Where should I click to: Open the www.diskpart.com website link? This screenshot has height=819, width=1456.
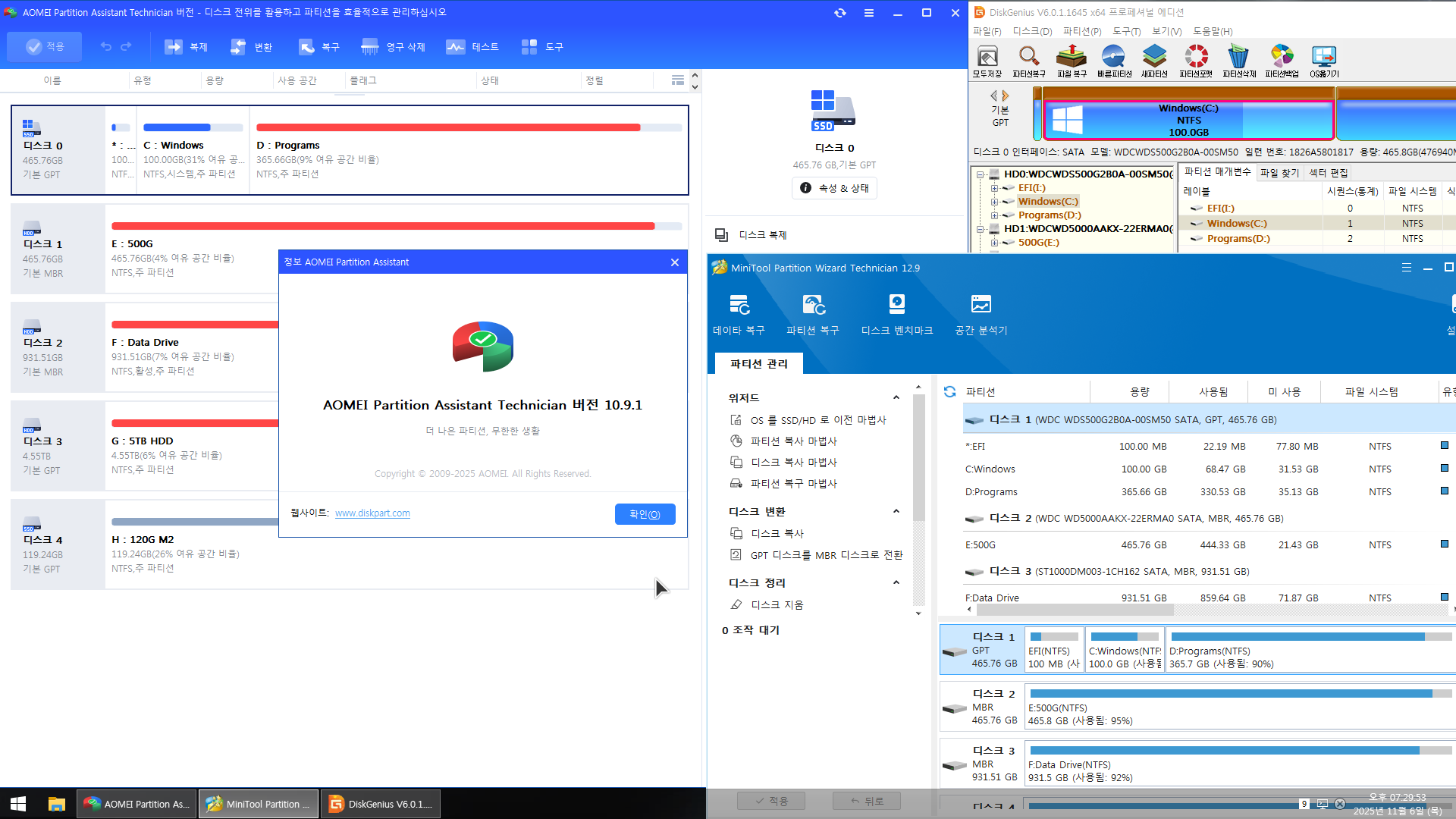372,513
